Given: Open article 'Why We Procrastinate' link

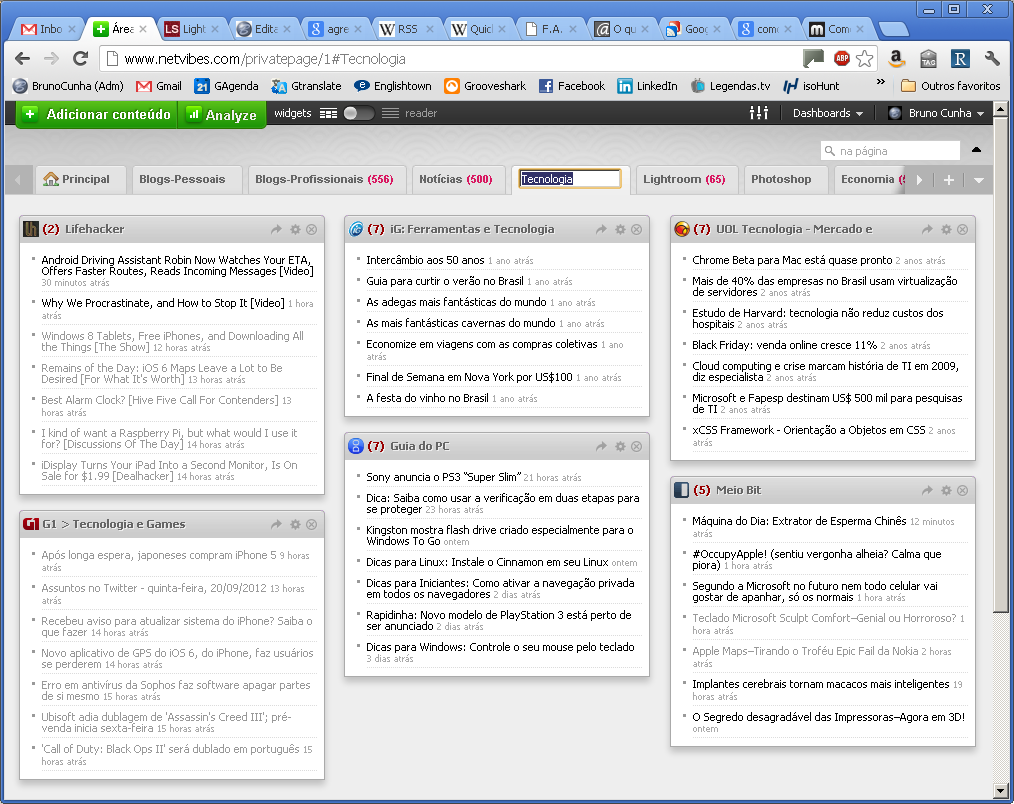Looking at the screenshot, I should (163, 303).
